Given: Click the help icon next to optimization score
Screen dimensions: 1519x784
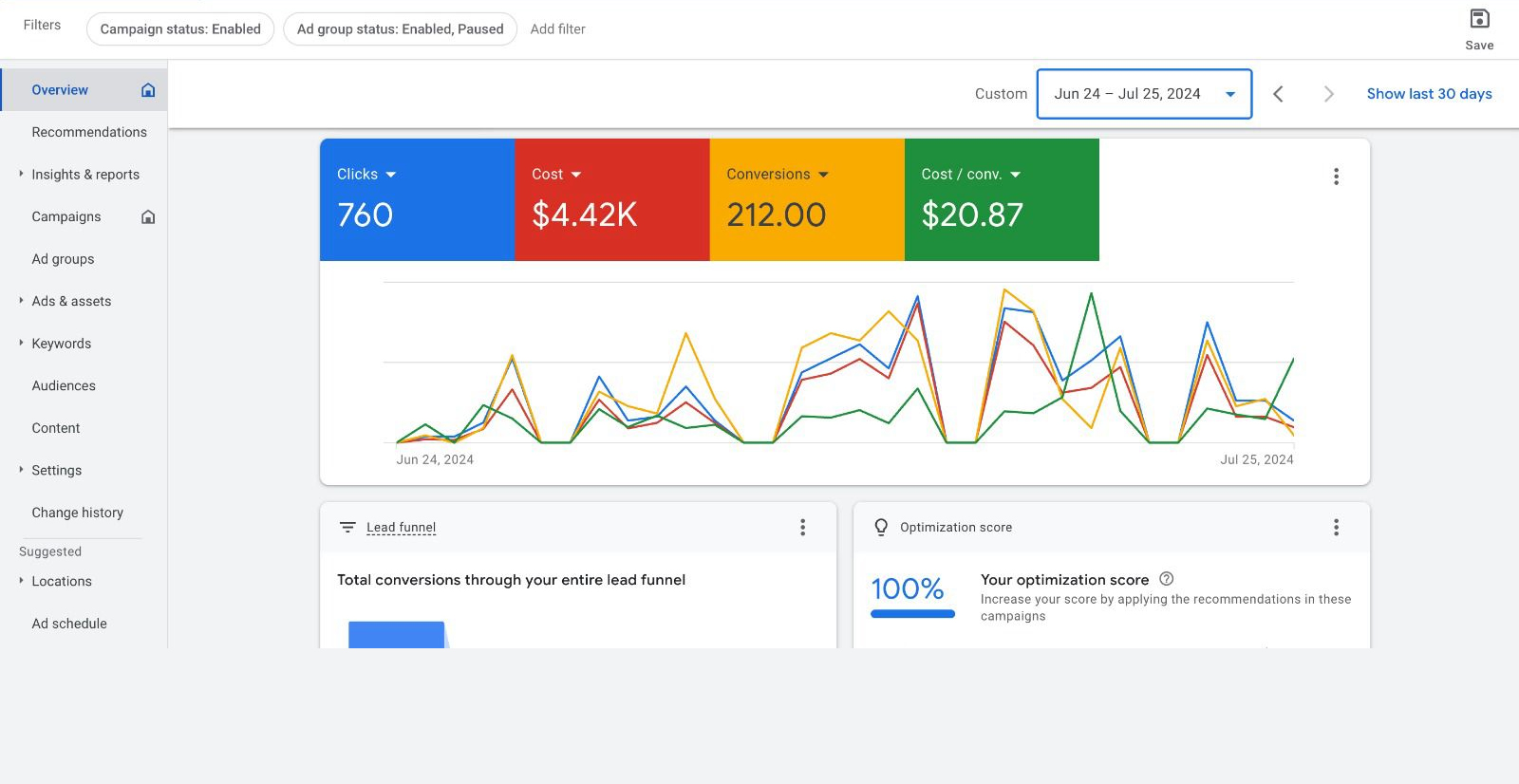Looking at the screenshot, I should (1167, 579).
